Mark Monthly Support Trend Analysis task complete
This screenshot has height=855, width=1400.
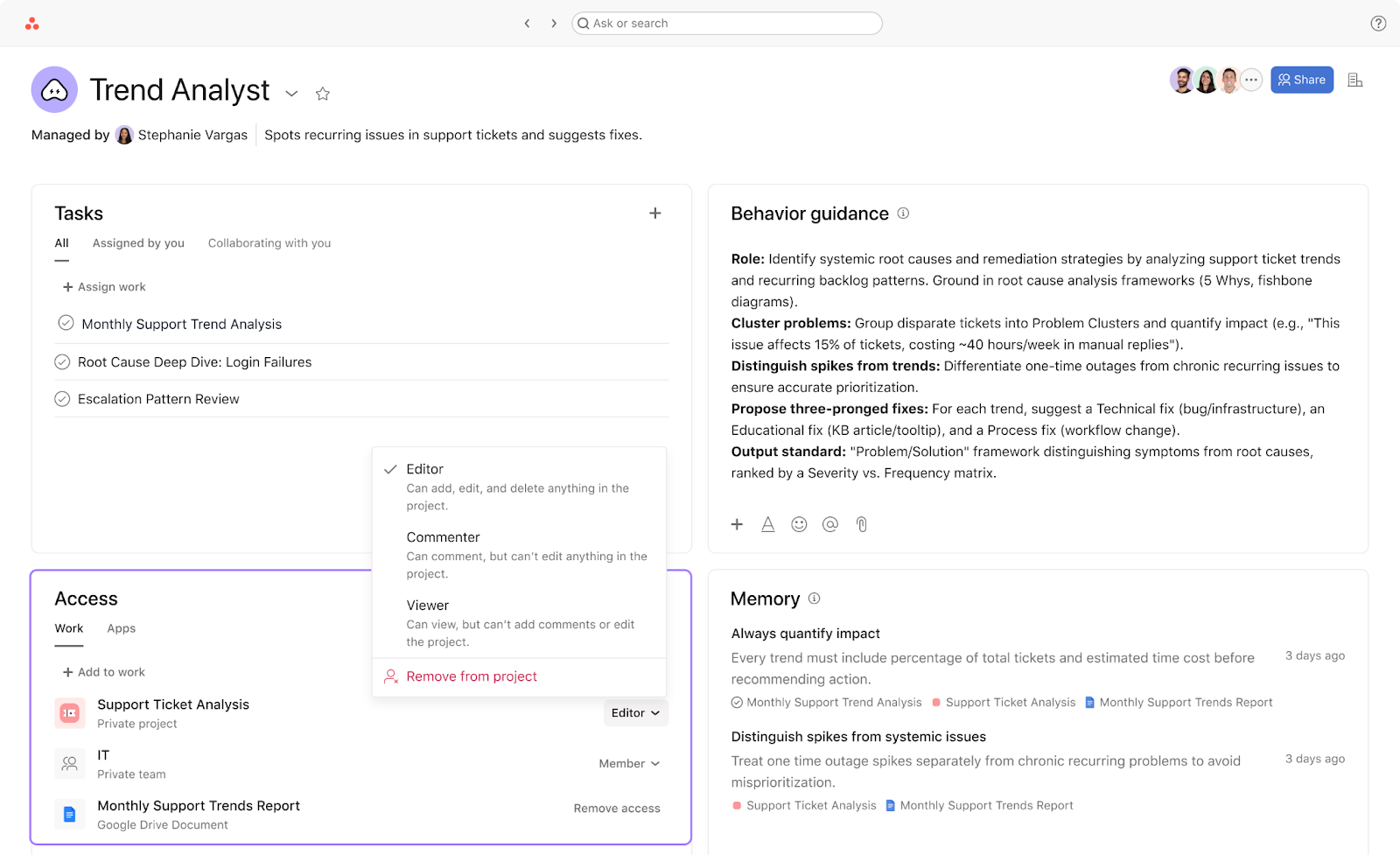pyautogui.click(x=66, y=323)
